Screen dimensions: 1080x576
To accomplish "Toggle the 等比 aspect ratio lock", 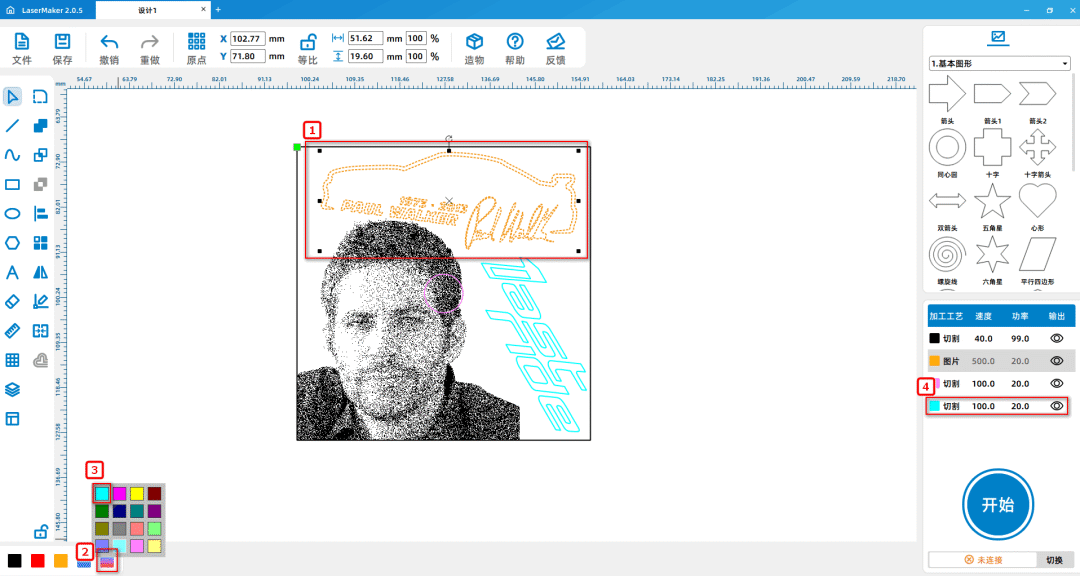I will tap(308, 42).
